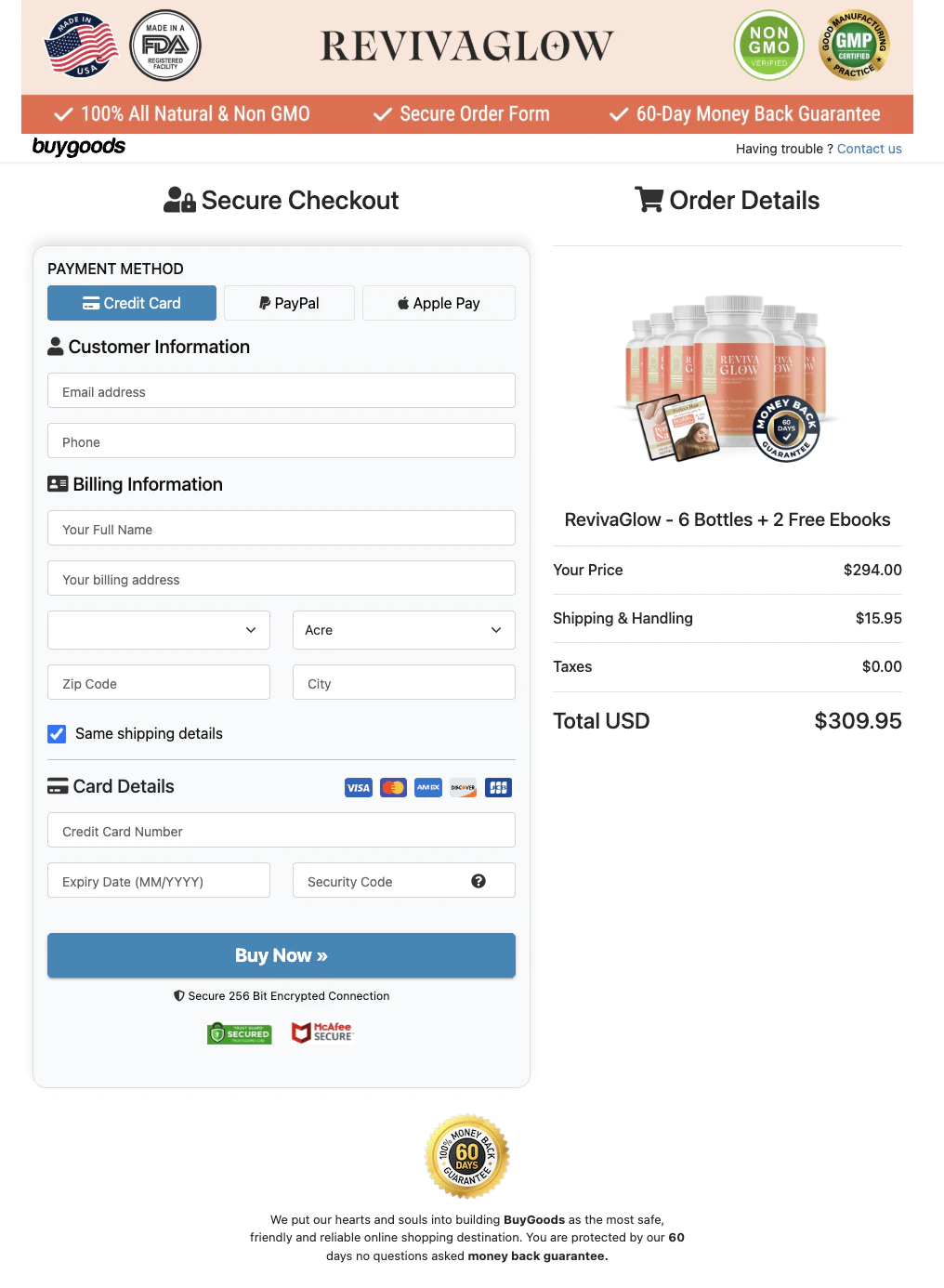Image resolution: width=944 pixels, height=1288 pixels.
Task: Click the Amex card icon
Action: 428,788
